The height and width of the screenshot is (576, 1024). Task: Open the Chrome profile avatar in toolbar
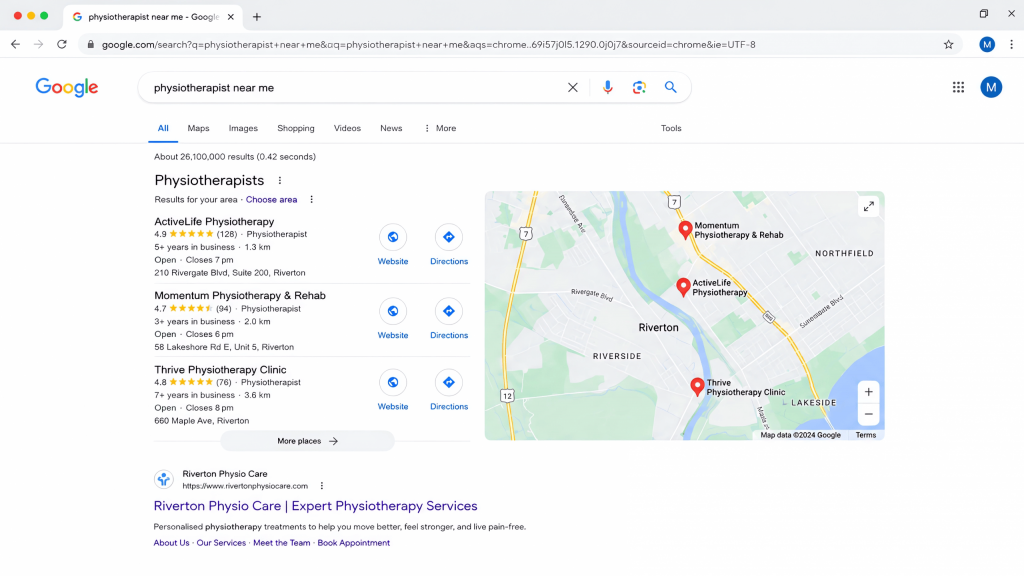coord(987,44)
